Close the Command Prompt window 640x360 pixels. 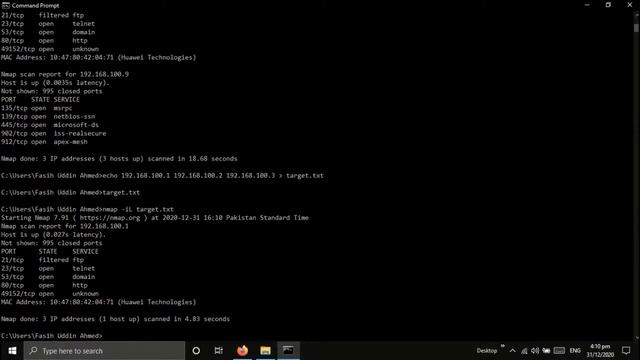629,5
